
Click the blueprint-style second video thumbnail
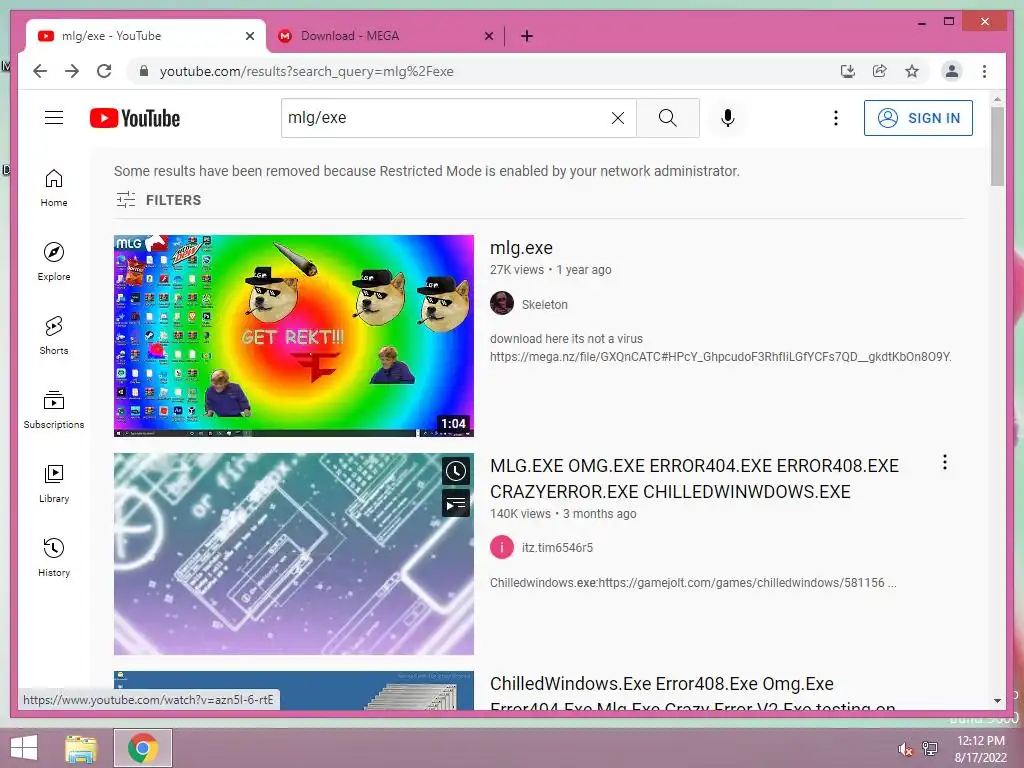click(x=294, y=554)
